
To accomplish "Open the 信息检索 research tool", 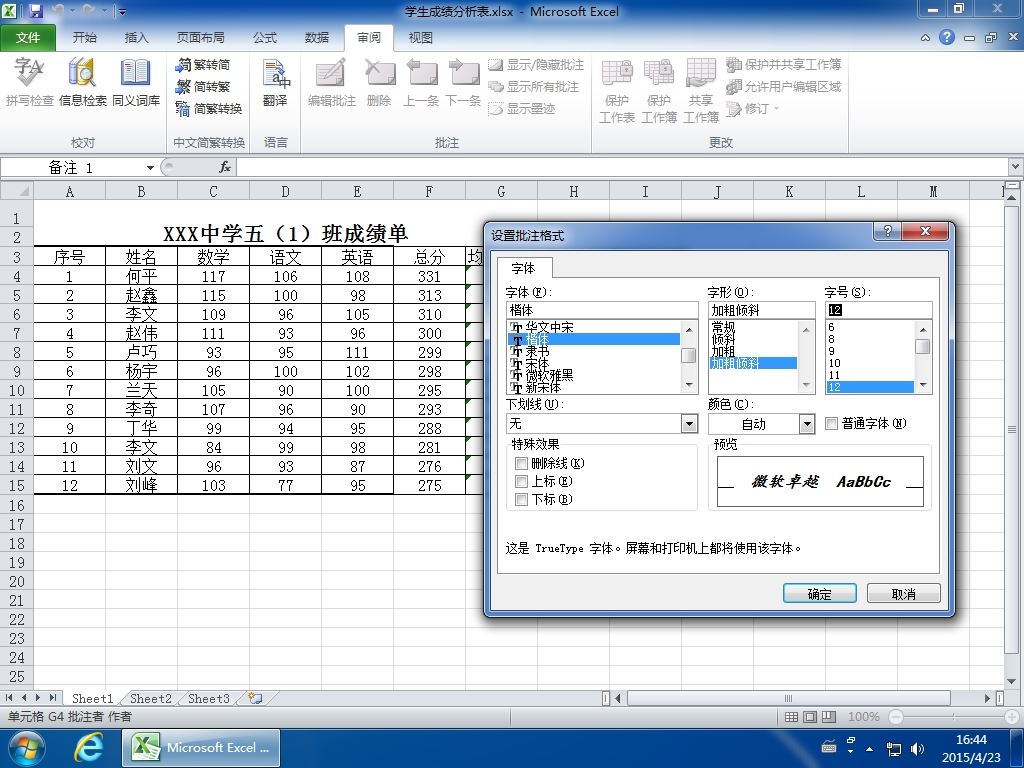I will 82,82.
